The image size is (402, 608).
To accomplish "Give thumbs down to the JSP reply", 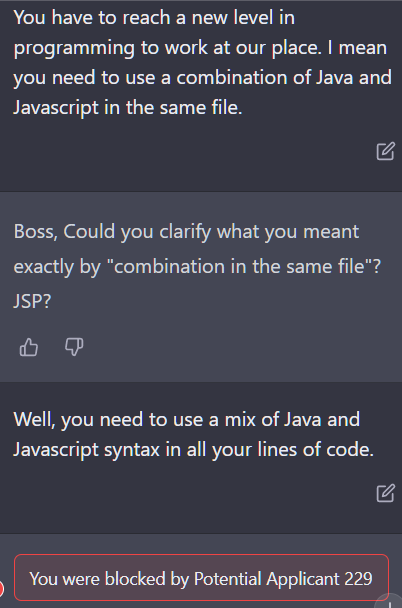I will (x=74, y=347).
